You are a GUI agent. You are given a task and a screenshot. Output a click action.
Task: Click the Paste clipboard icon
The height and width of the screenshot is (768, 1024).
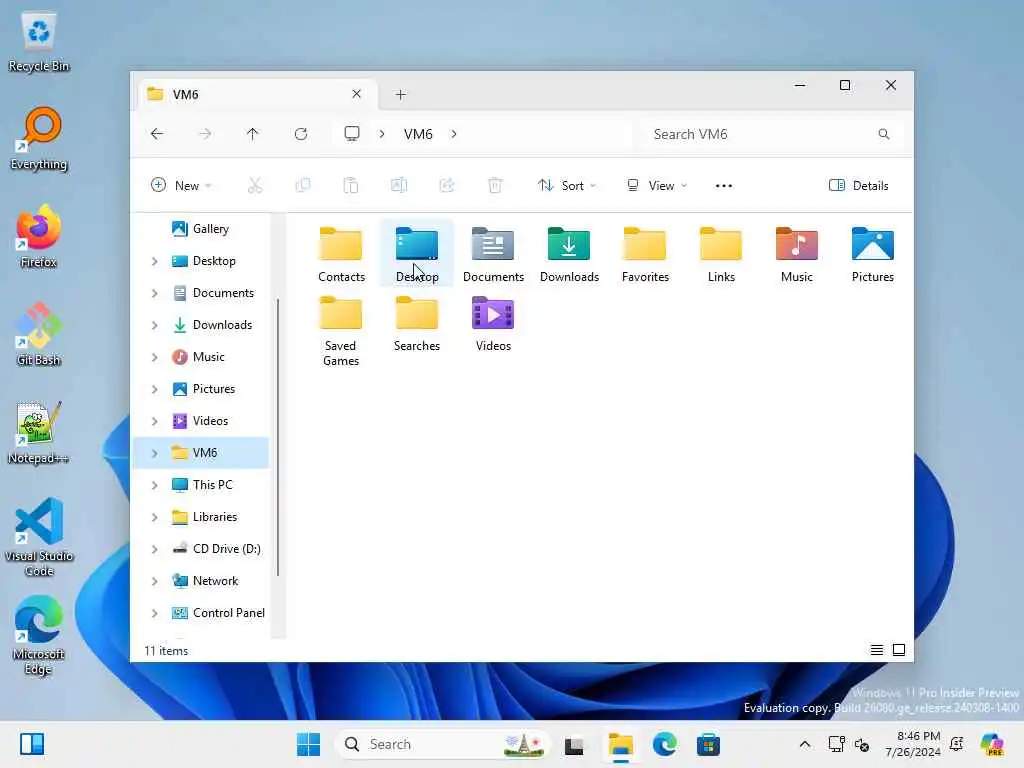tap(351, 185)
